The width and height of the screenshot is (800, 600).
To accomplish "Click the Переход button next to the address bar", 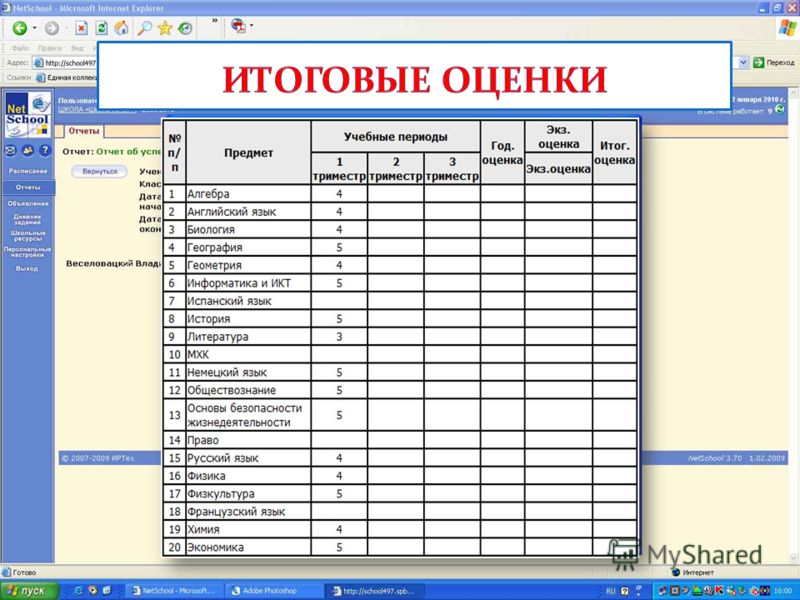I will coord(774,63).
